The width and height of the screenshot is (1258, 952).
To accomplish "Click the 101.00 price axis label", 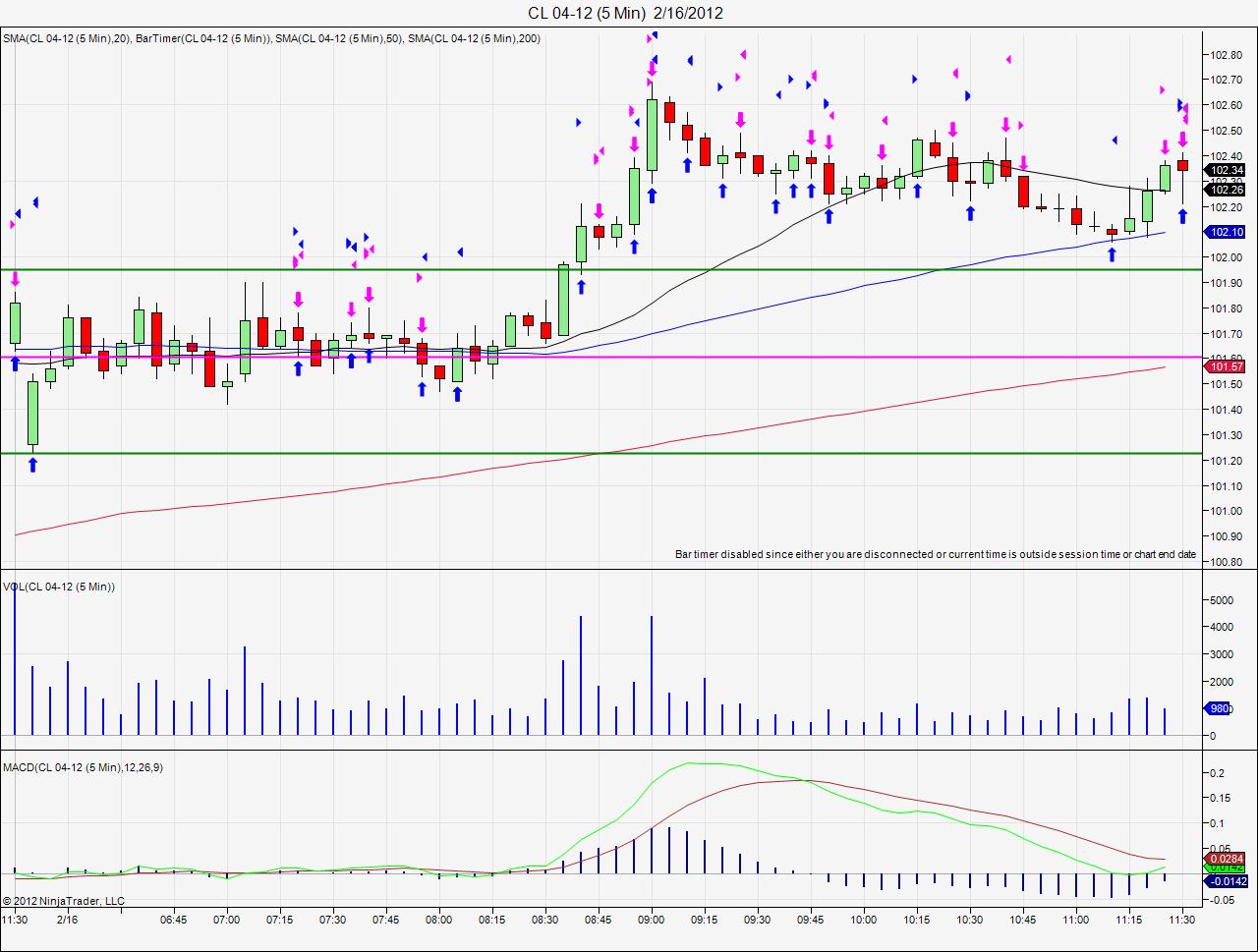I will click(x=1227, y=512).
